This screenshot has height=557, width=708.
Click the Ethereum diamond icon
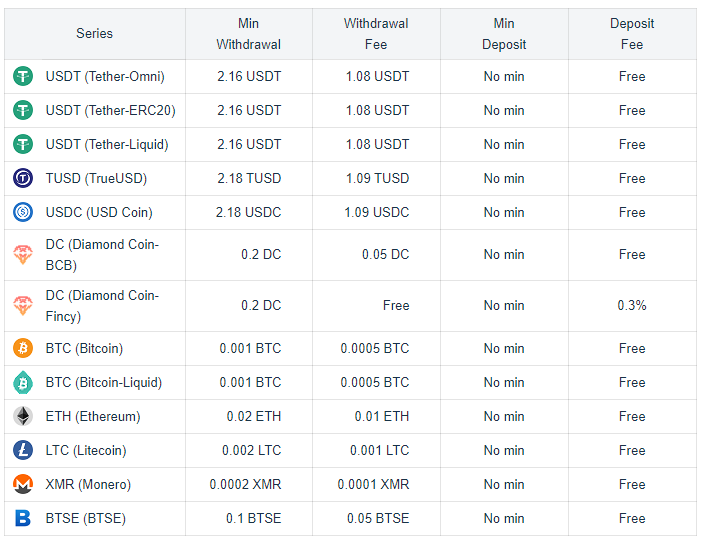(23, 416)
